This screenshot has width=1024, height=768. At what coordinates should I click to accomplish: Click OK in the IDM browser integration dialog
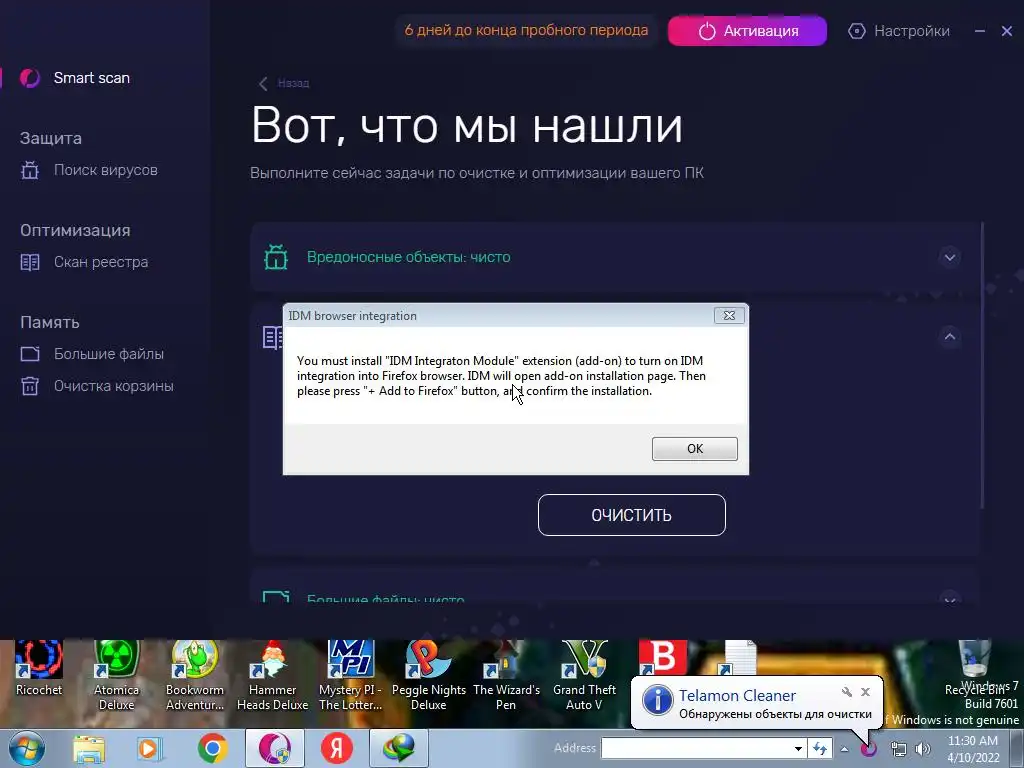(x=695, y=449)
